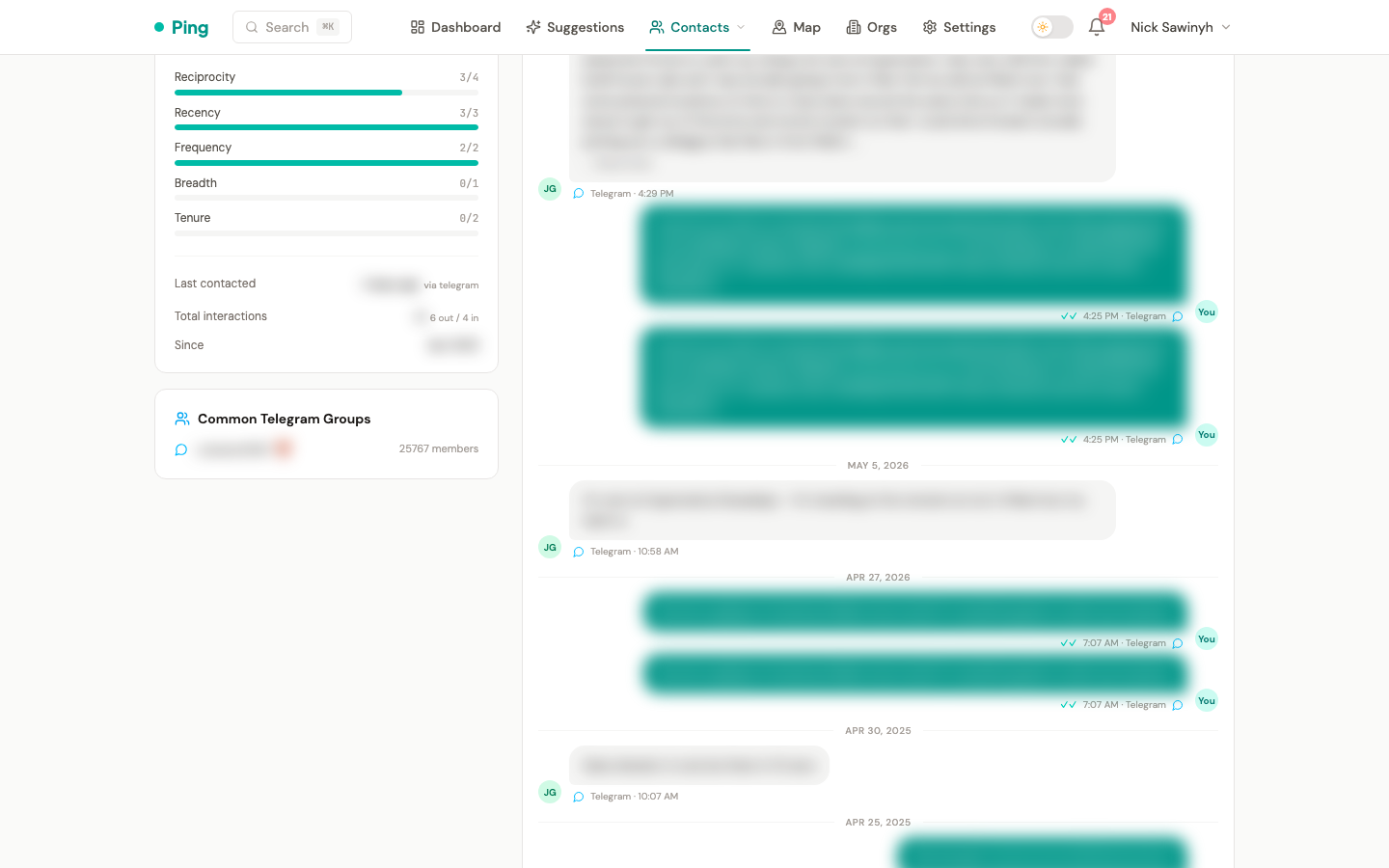Image resolution: width=1389 pixels, height=868 pixels.
Task: Click the 'APR 25, 2025' date divider
Action: coord(878,823)
